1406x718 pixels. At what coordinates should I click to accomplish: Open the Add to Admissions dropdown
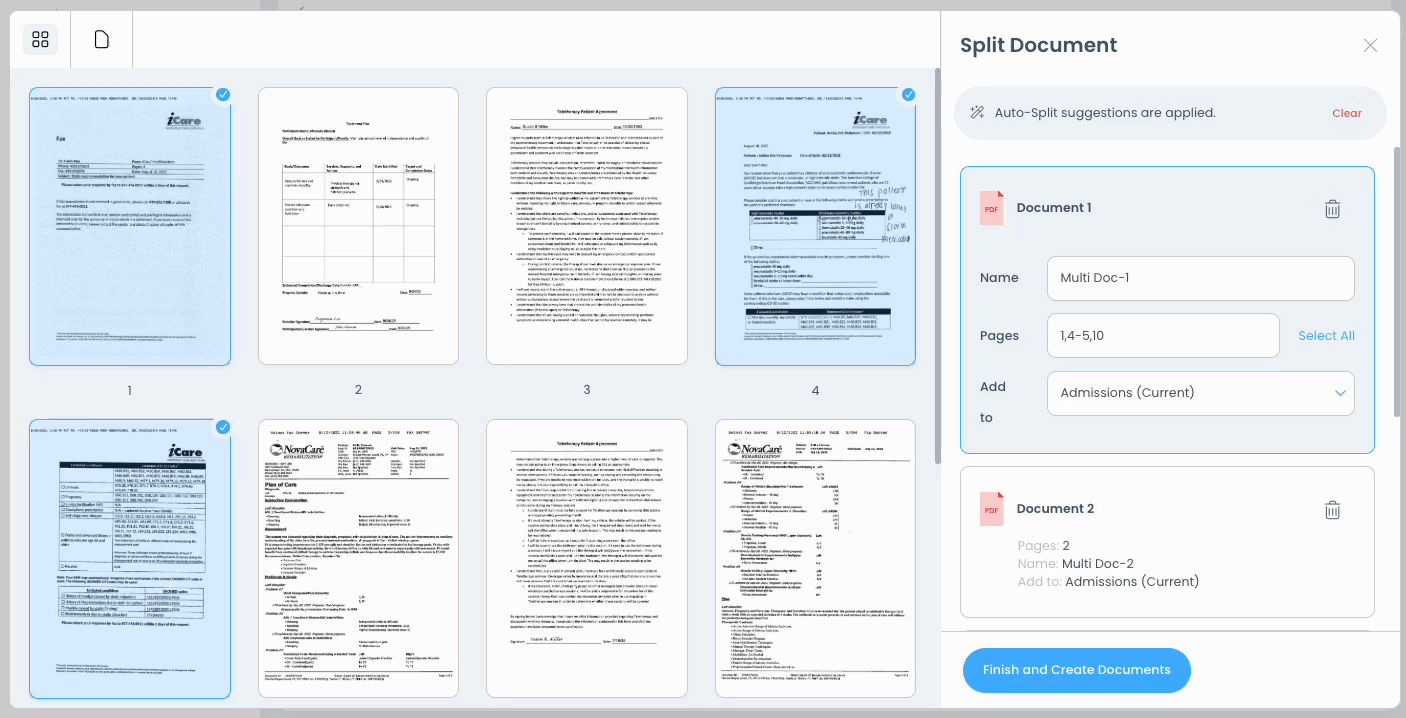tap(1200, 393)
